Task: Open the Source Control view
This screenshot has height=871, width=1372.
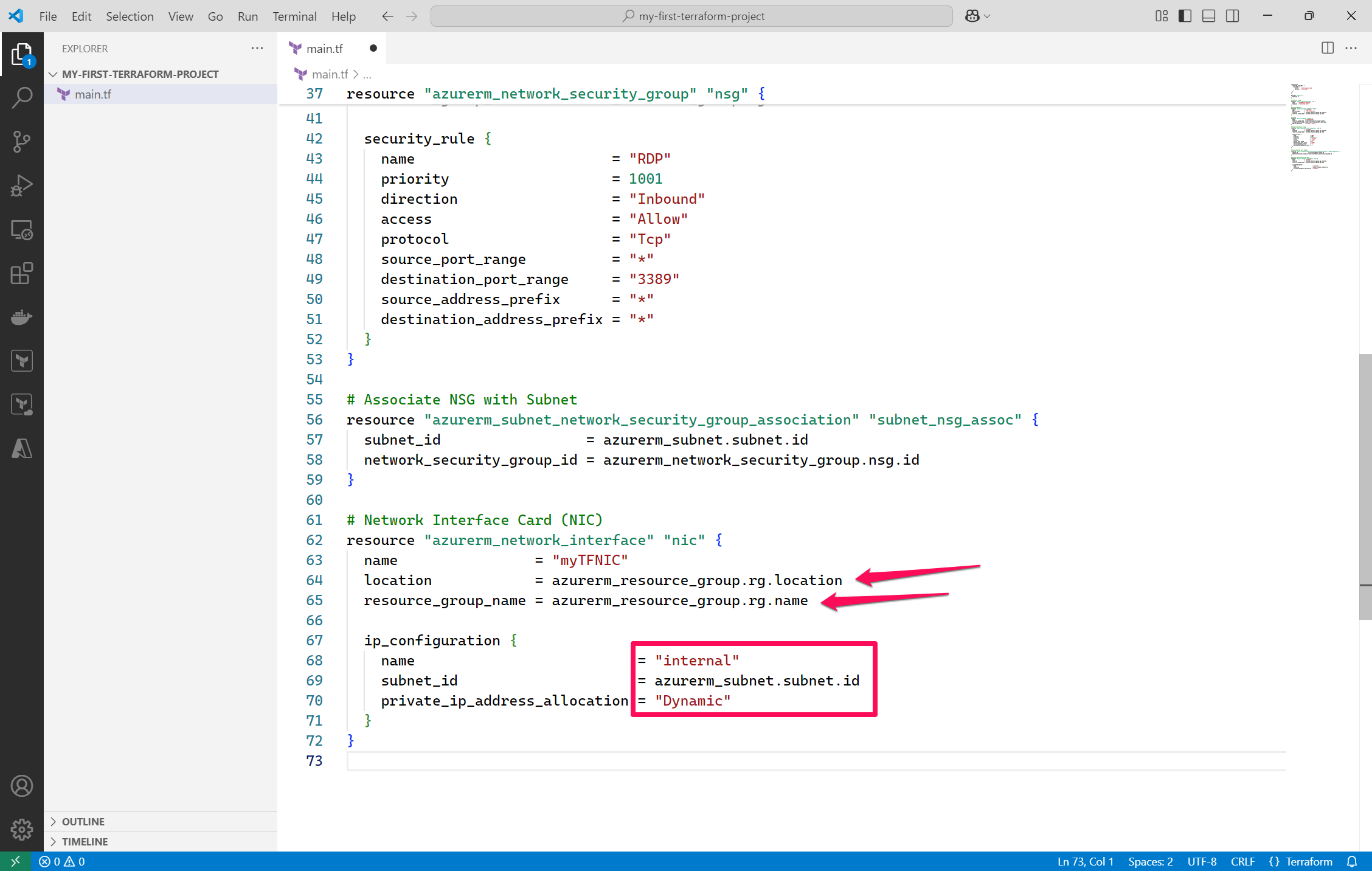Action: coord(22,141)
